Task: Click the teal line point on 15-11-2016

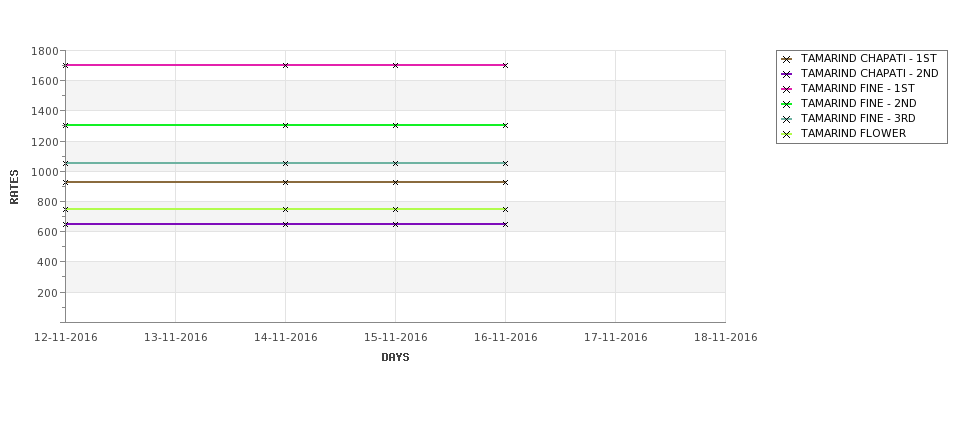Action: coord(395,164)
